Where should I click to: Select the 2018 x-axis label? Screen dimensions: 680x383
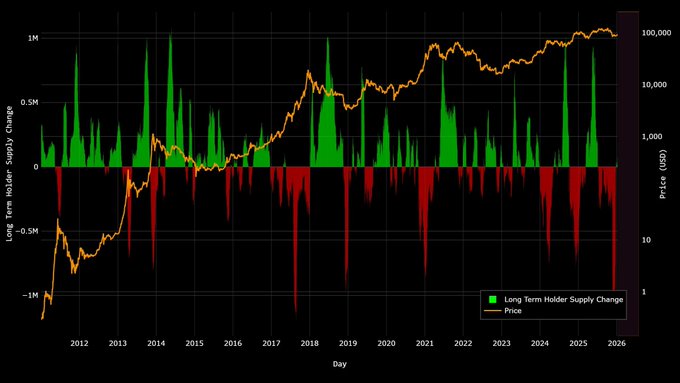pyautogui.click(x=309, y=343)
